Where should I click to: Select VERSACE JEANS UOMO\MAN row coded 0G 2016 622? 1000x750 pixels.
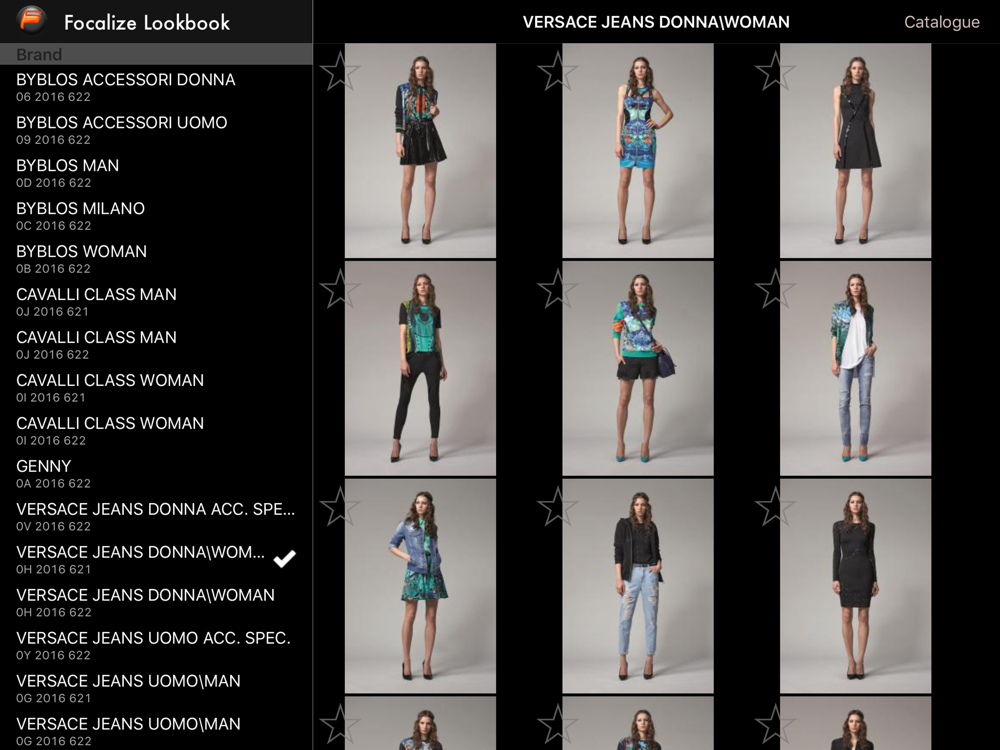click(x=156, y=730)
